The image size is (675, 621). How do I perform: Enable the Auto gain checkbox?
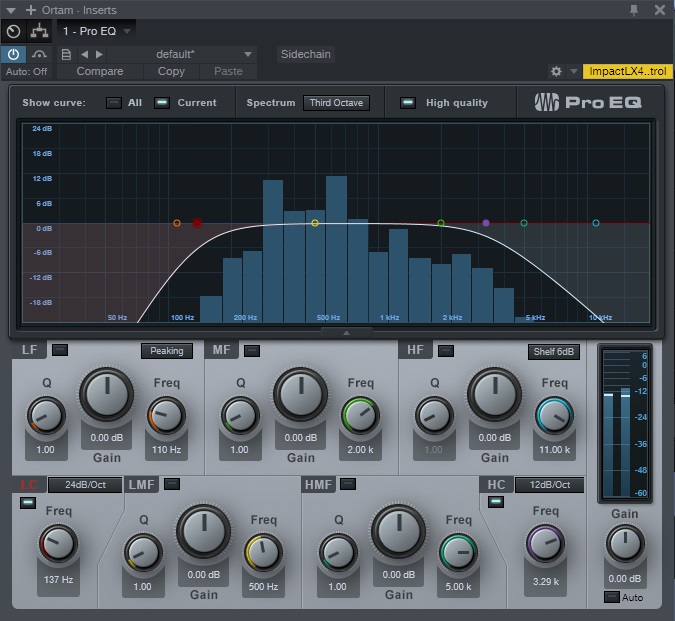611,597
